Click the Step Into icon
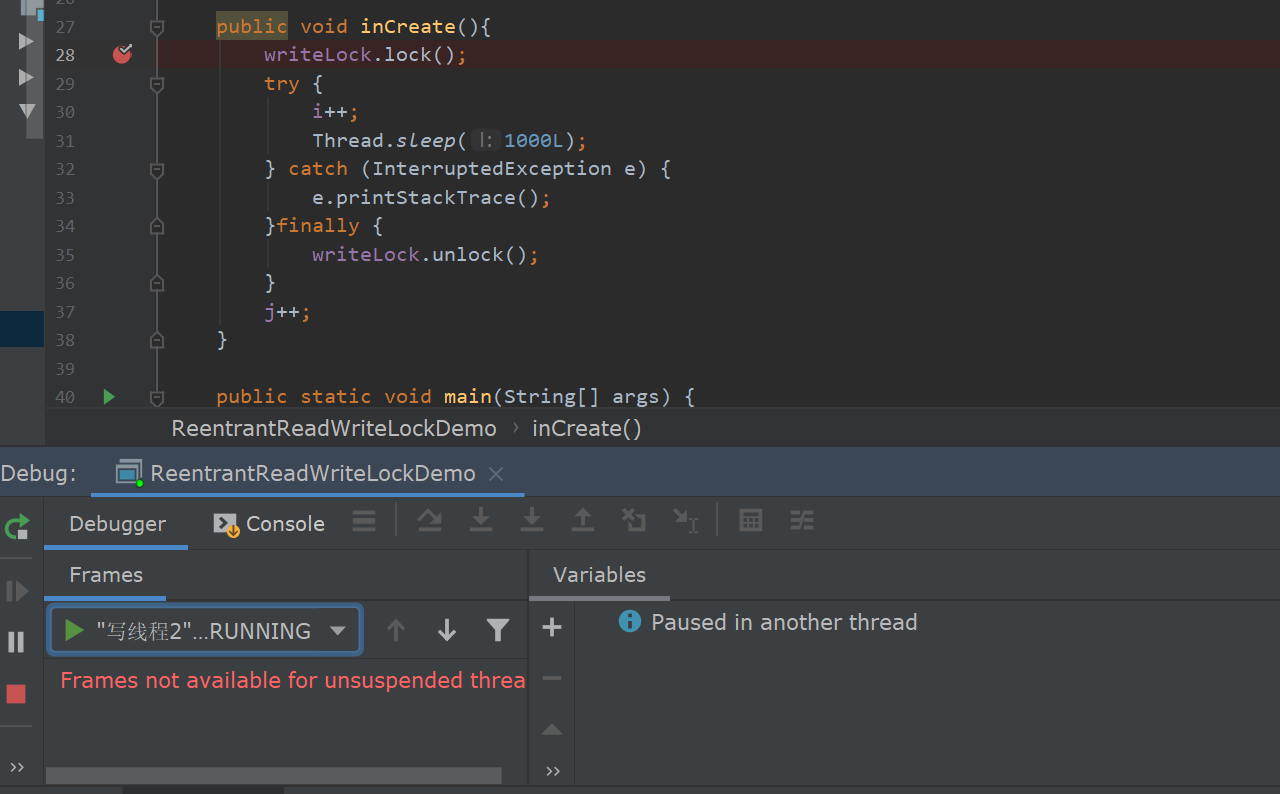 coord(481,520)
